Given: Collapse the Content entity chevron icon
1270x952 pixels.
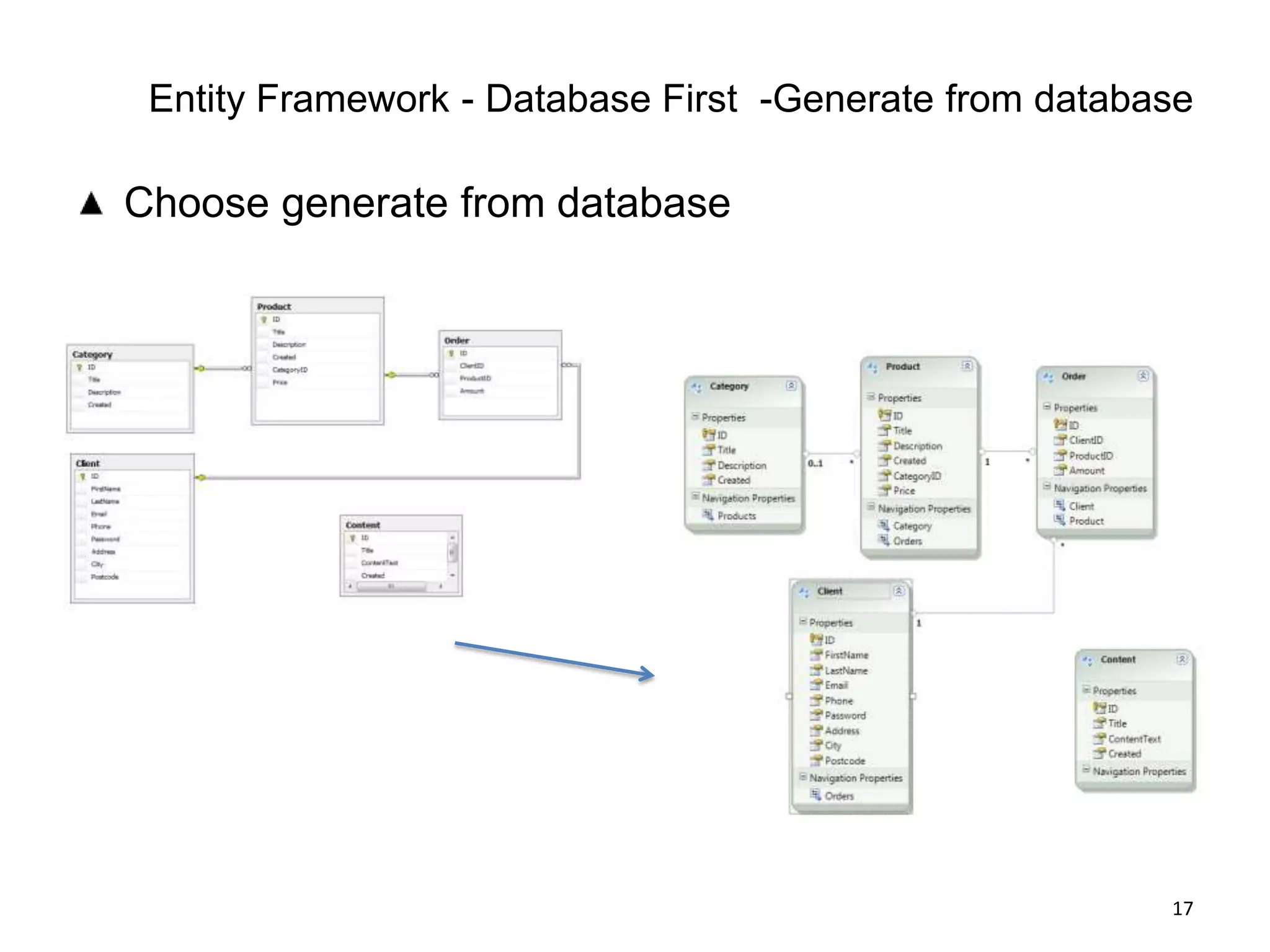Looking at the screenshot, I should tap(1182, 659).
